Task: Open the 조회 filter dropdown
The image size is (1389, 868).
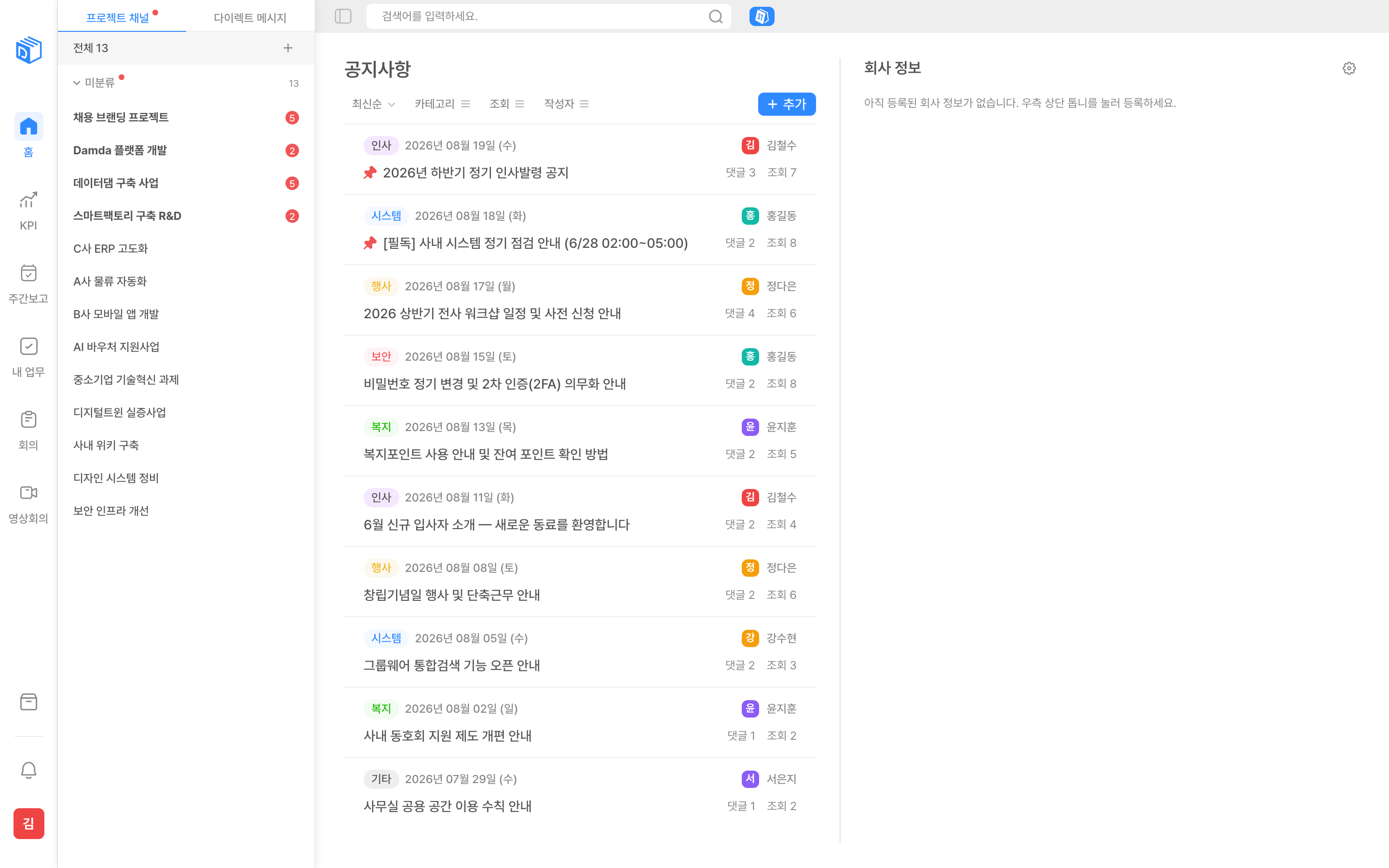Action: coord(506,104)
